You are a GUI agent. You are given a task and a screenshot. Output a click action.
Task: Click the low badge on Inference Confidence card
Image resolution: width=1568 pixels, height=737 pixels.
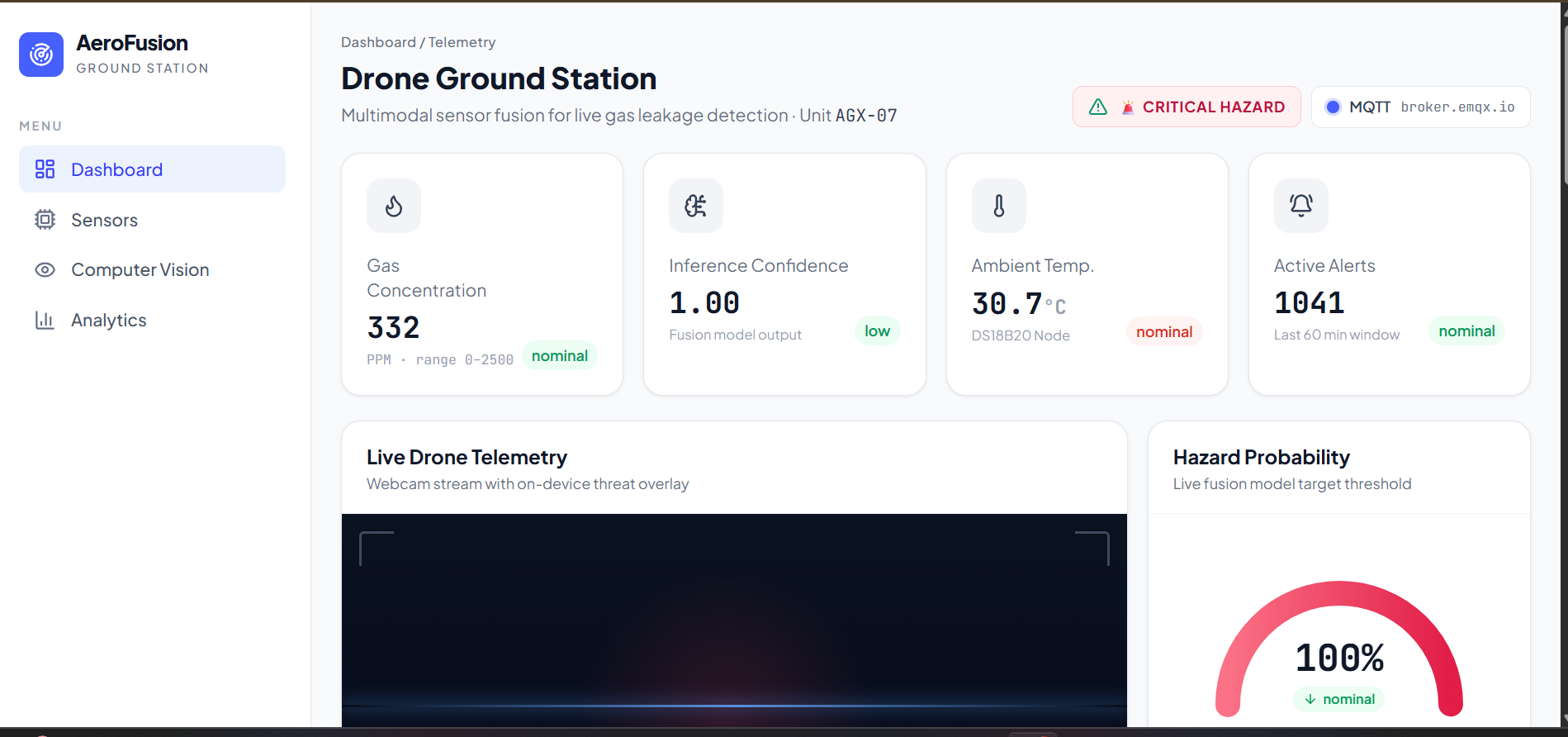(877, 330)
